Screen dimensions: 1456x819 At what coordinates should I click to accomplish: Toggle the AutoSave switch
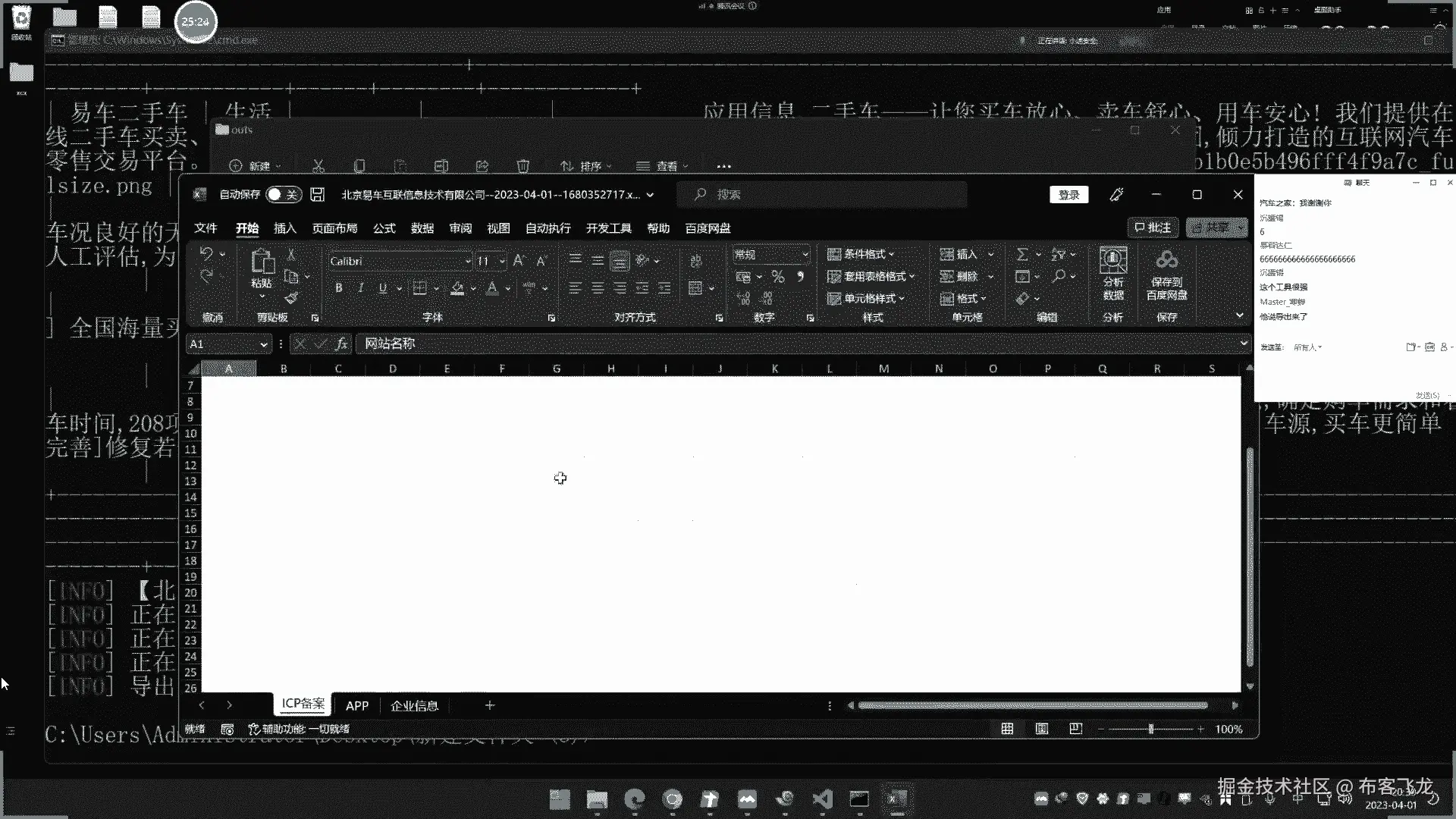point(284,195)
